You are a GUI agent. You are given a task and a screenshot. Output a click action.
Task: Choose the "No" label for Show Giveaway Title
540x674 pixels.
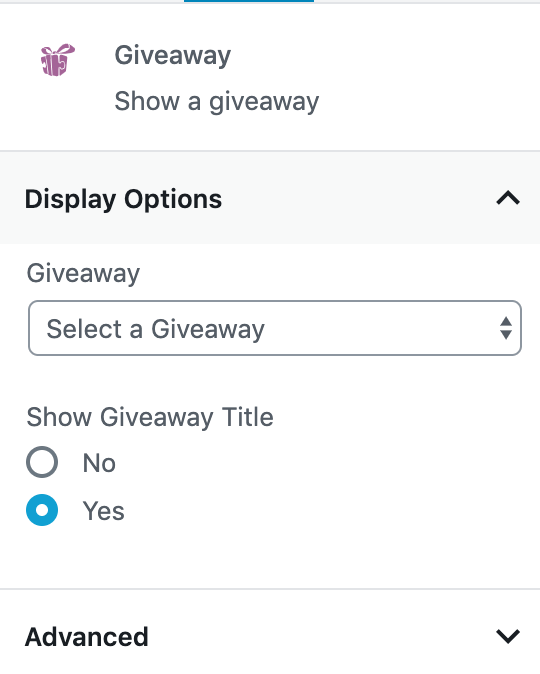[x=99, y=463]
